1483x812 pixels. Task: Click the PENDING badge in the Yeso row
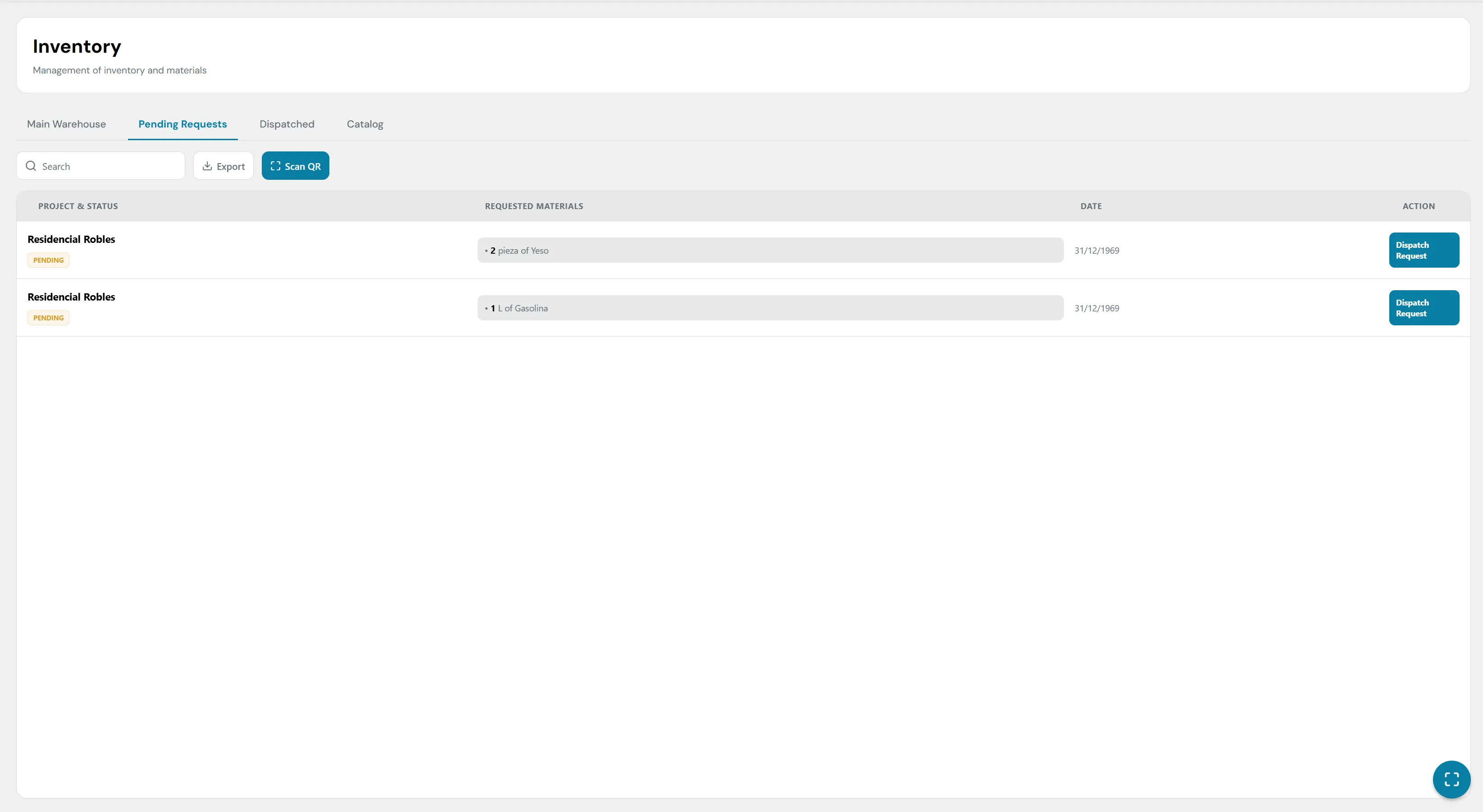[48, 260]
